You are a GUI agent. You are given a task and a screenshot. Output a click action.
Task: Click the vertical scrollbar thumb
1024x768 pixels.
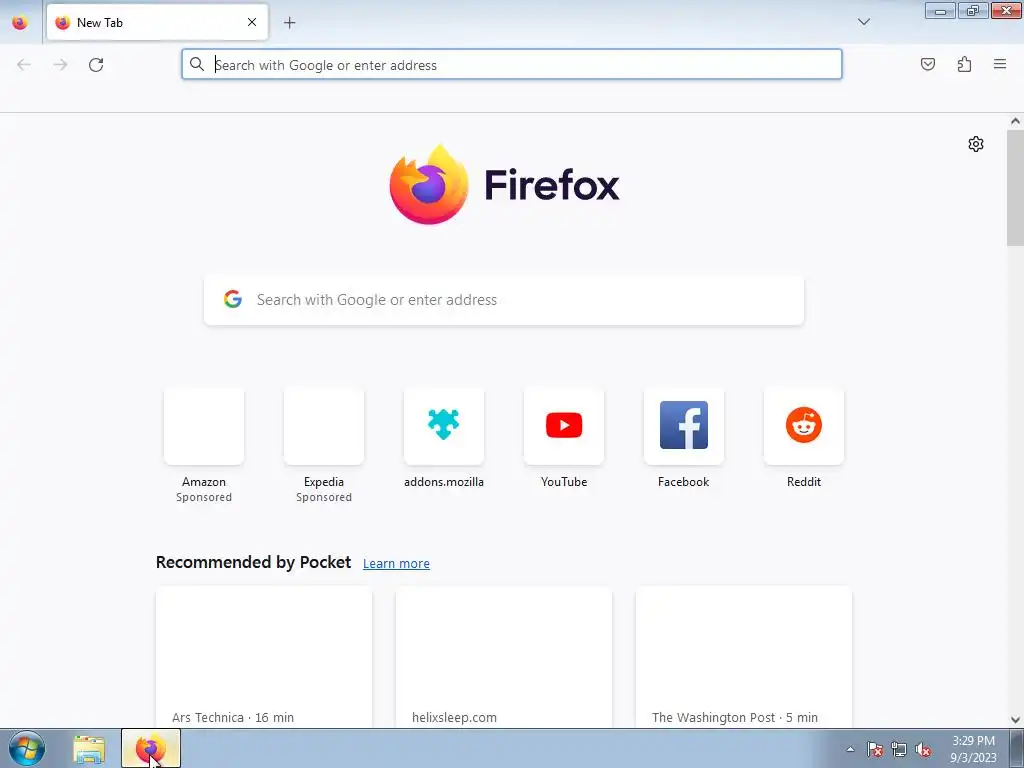(x=1015, y=188)
